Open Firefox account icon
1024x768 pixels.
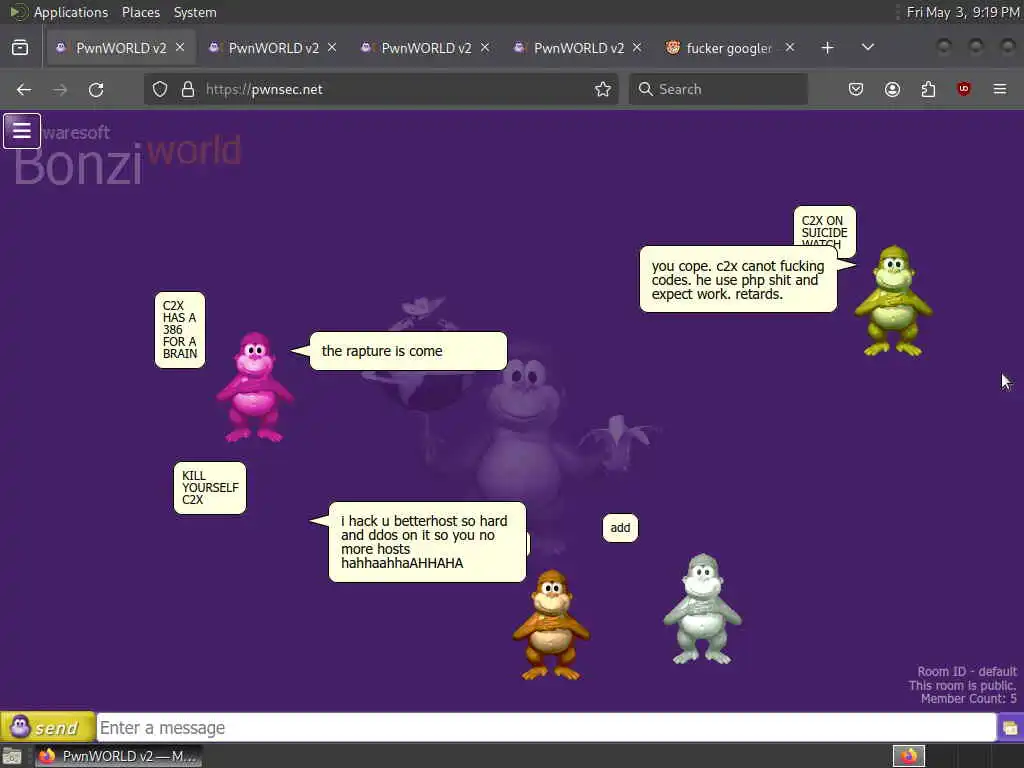892,89
